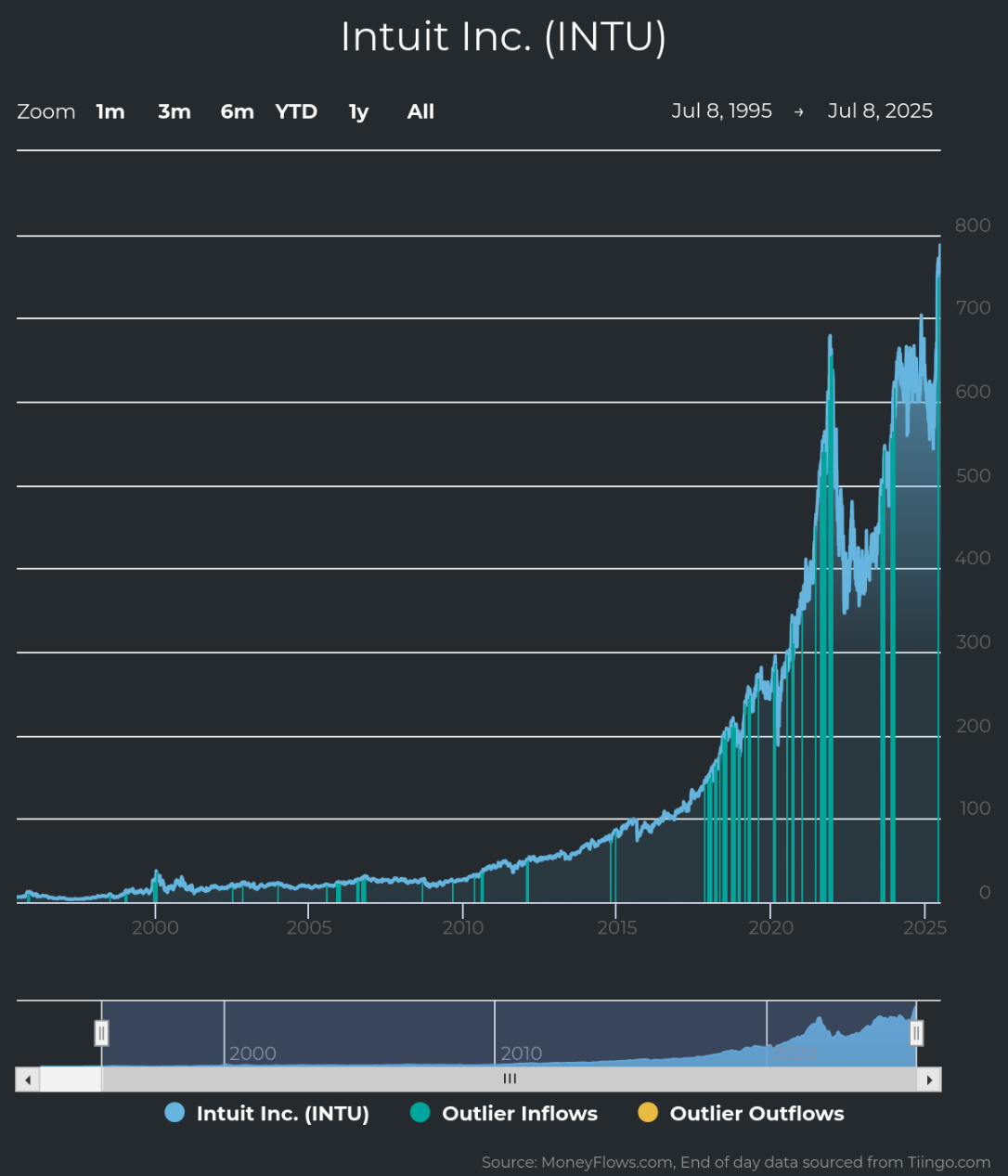Toggle the Outlier Outflows legend series
Image resolution: width=1008 pixels, height=1176 pixels.
(x=741, y=1114)
